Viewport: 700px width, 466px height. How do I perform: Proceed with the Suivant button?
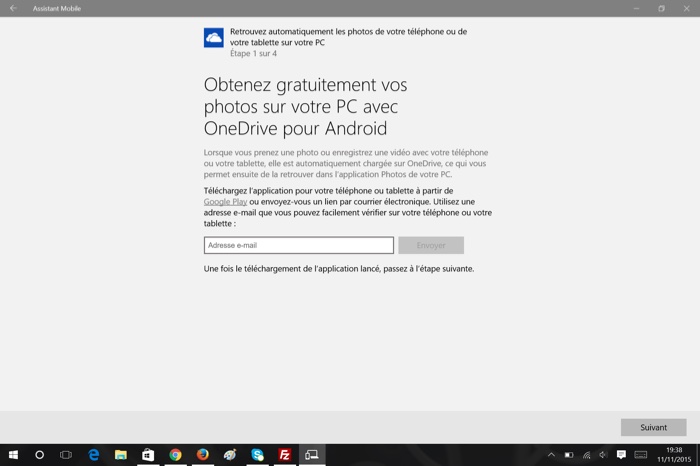tap(654, 427)
